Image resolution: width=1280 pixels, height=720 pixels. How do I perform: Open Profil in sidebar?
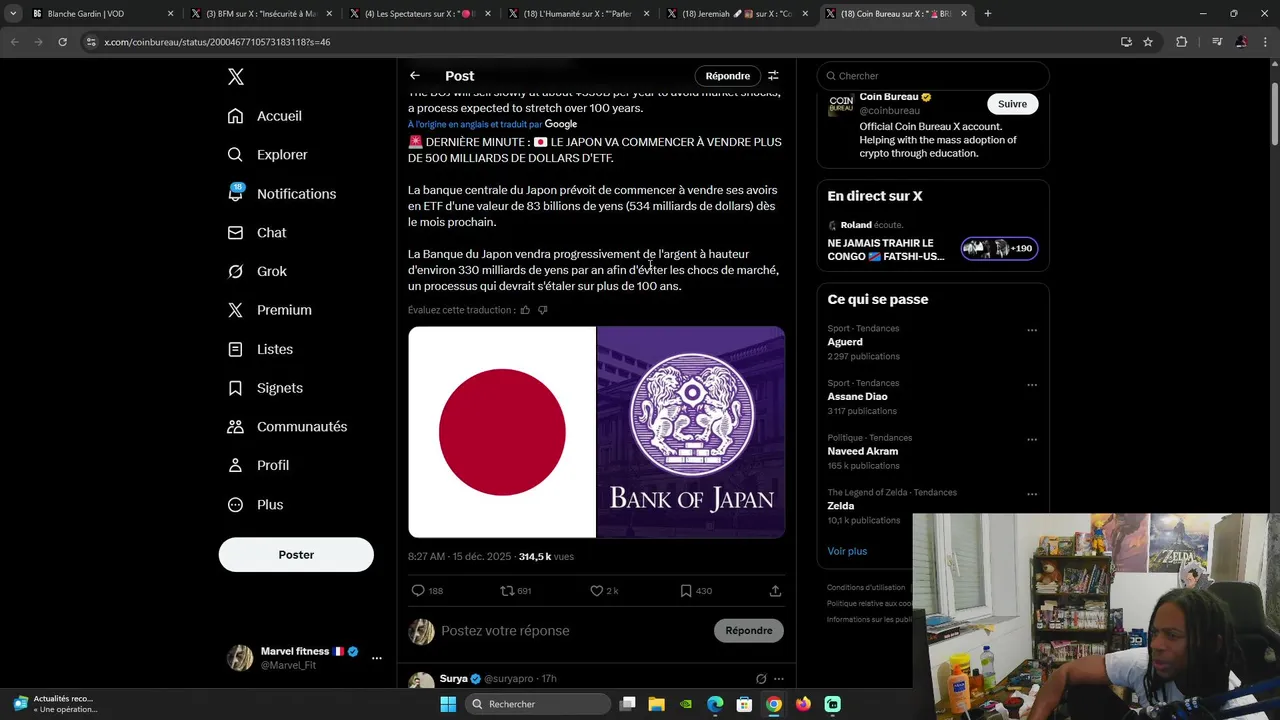(x=258, y=466)
